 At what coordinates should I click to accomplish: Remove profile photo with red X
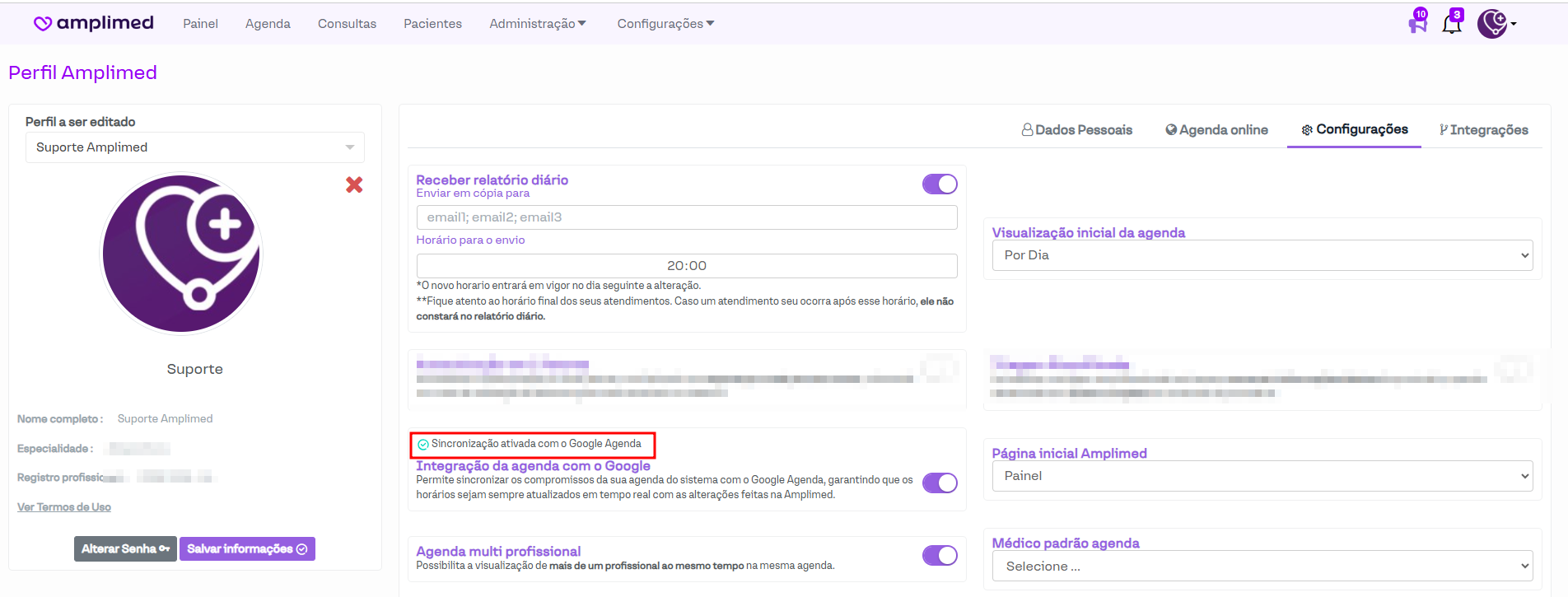coord(354,185)
